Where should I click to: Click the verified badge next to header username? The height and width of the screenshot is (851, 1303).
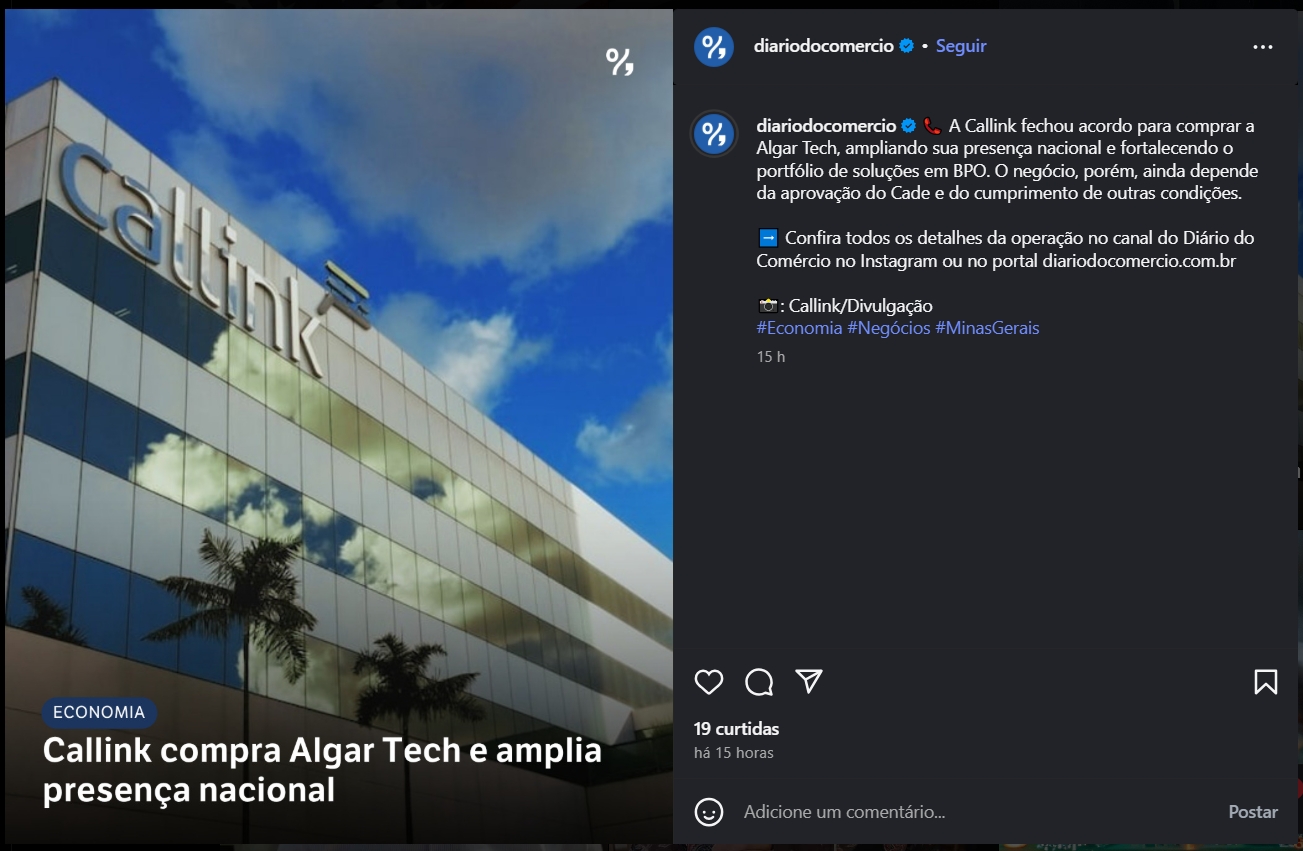point(907,46)
